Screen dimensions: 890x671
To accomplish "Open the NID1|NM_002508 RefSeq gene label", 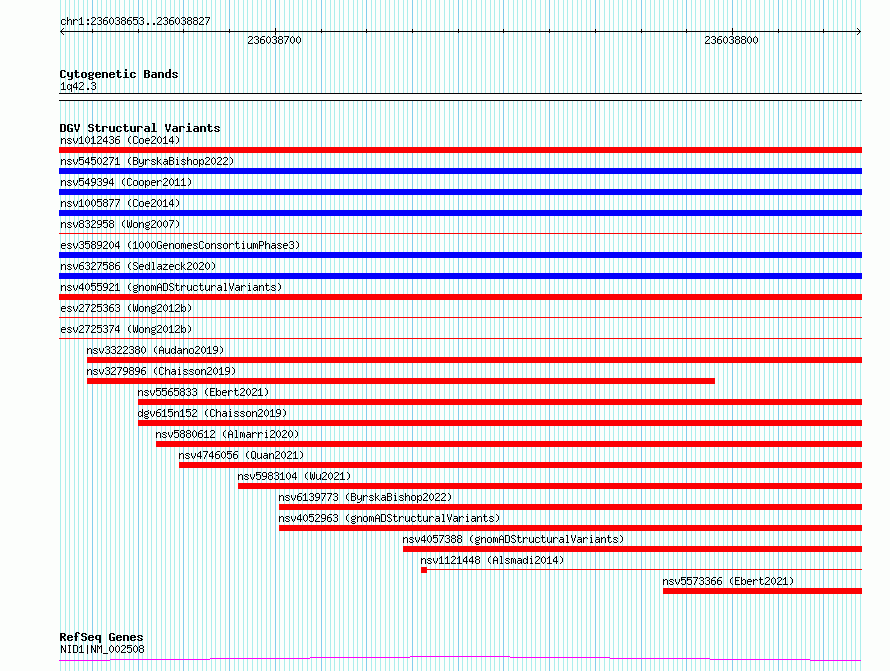I will click(102, 649).
